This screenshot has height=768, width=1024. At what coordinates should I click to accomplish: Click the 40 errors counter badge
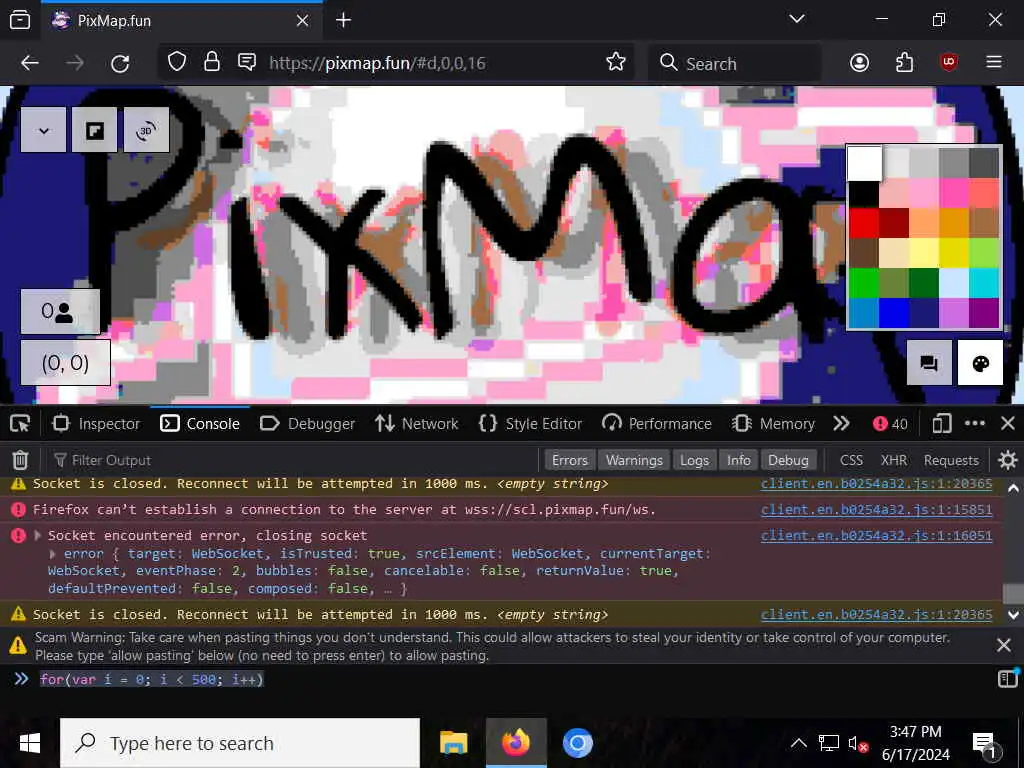(890, 424)
